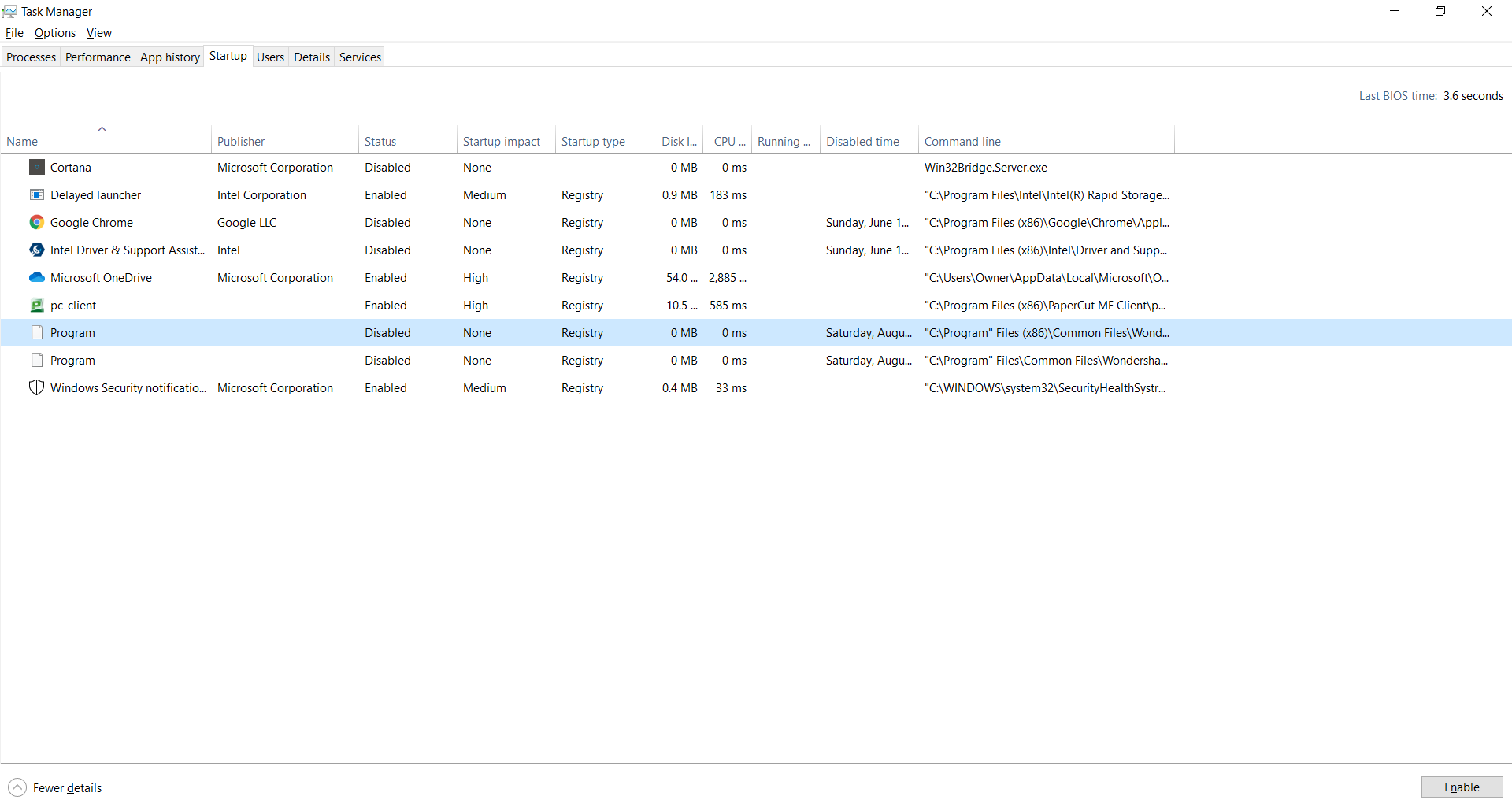Click Disabled status of Google Chrome
This screenshot has height=811, width=1512.
pos(387,222)
